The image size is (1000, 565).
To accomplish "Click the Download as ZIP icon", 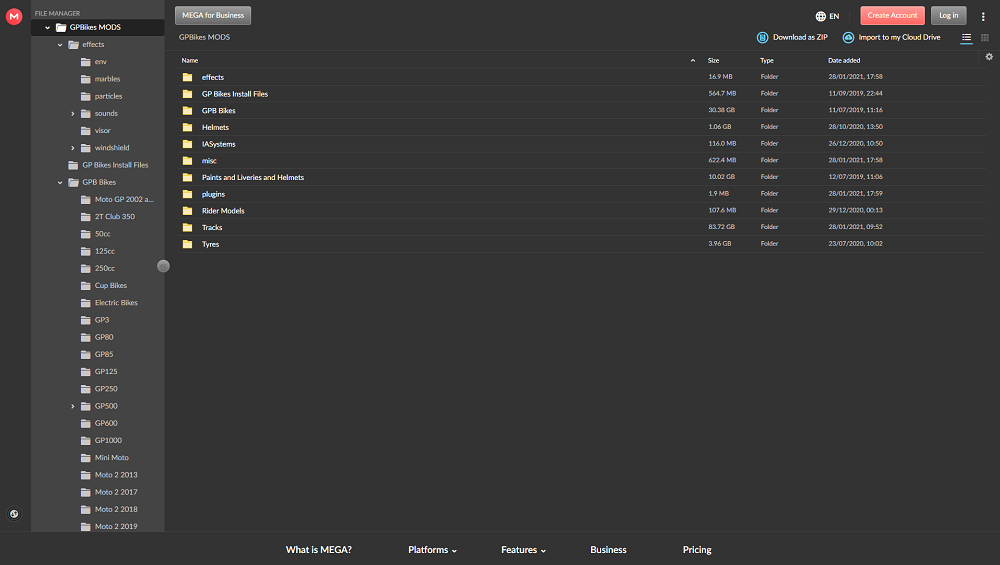I will (x=762, y=38).
